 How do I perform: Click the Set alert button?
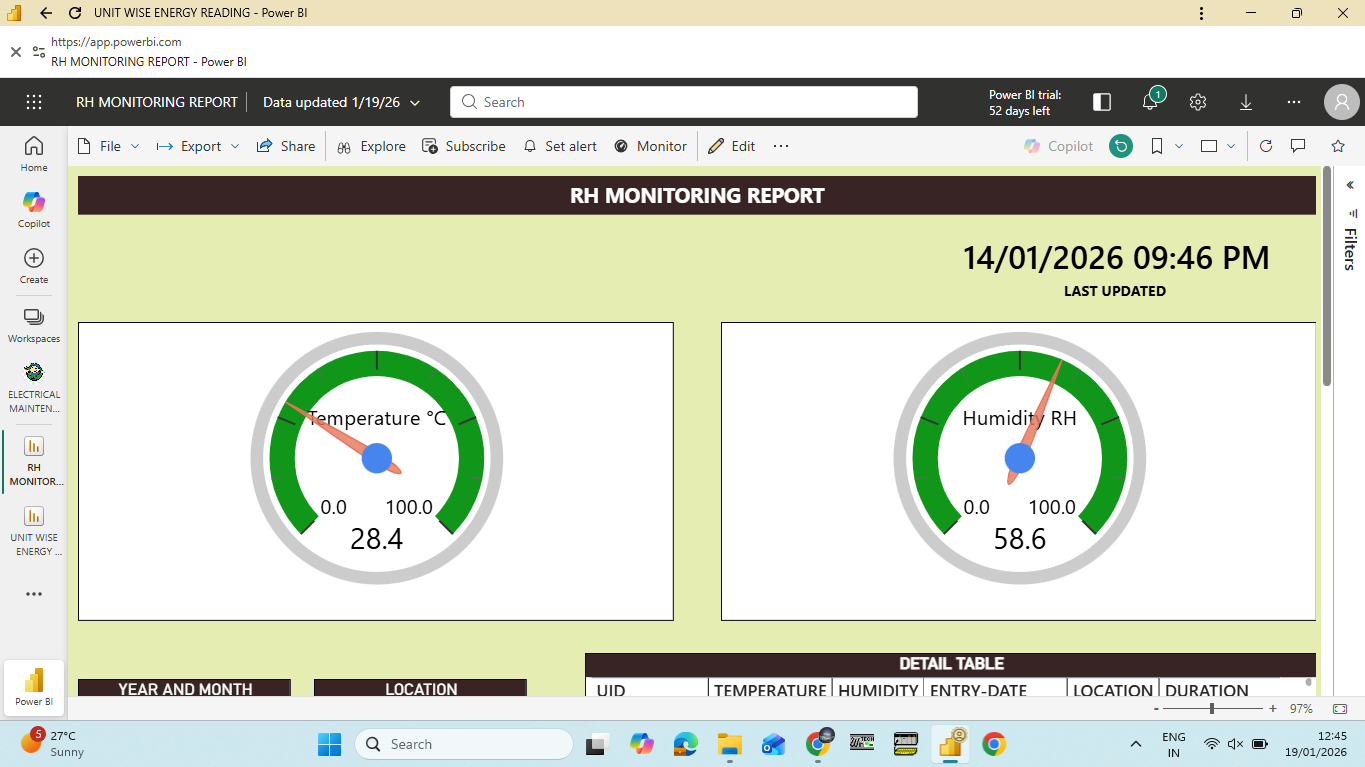pos(560,146)
